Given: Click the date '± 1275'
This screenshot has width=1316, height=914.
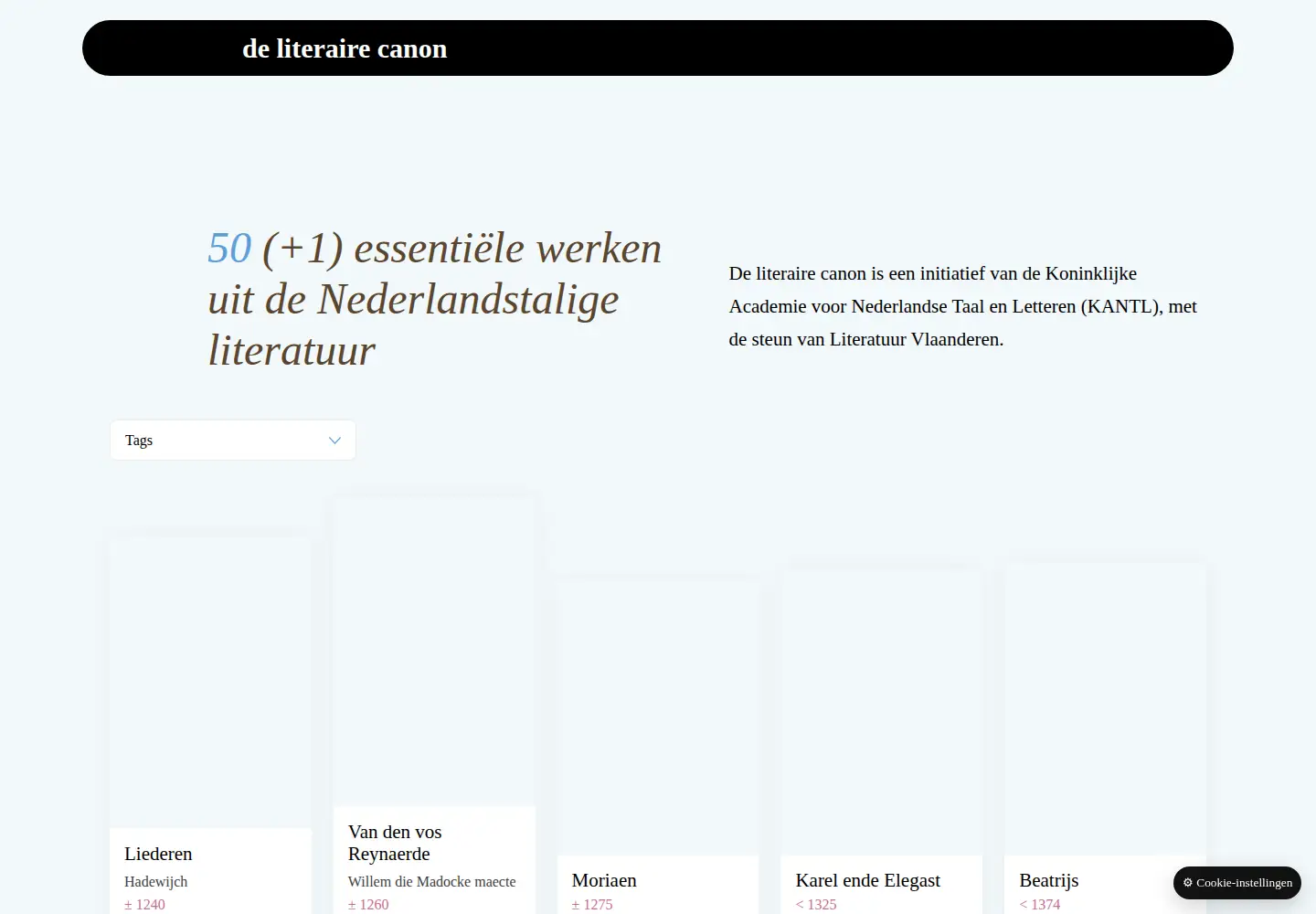Looking at the screenshot, I should 592,905.
